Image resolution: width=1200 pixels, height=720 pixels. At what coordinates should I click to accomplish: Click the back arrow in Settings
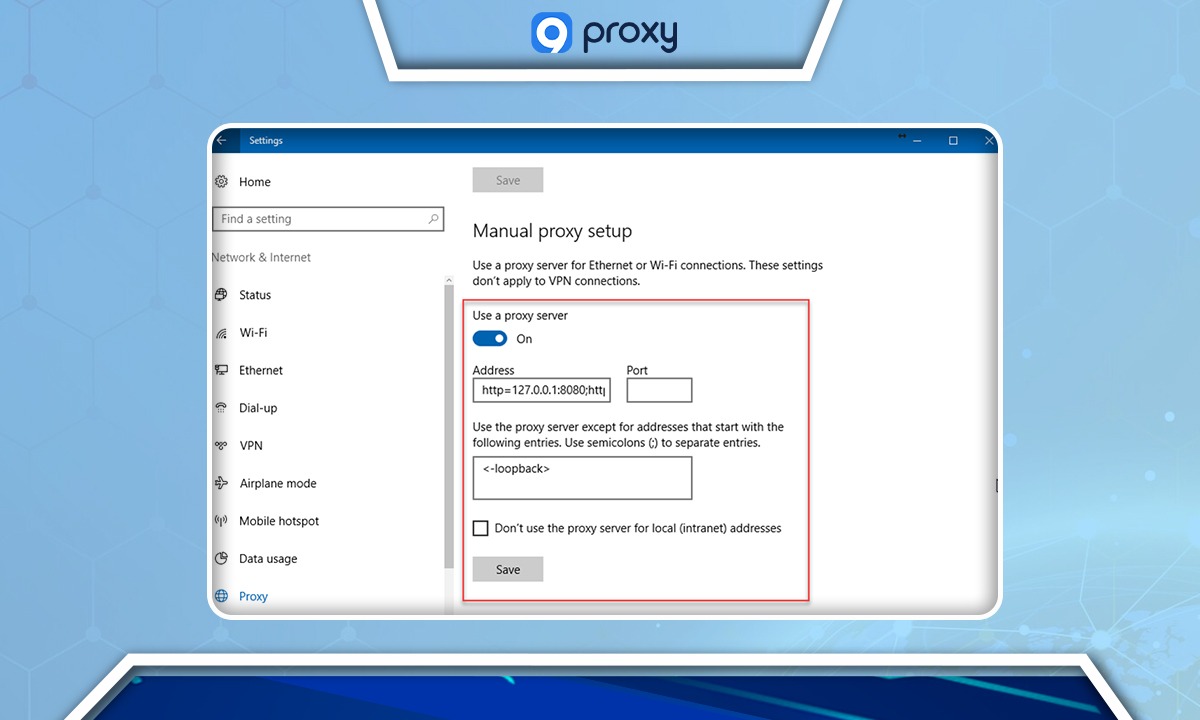click(222, 140)
